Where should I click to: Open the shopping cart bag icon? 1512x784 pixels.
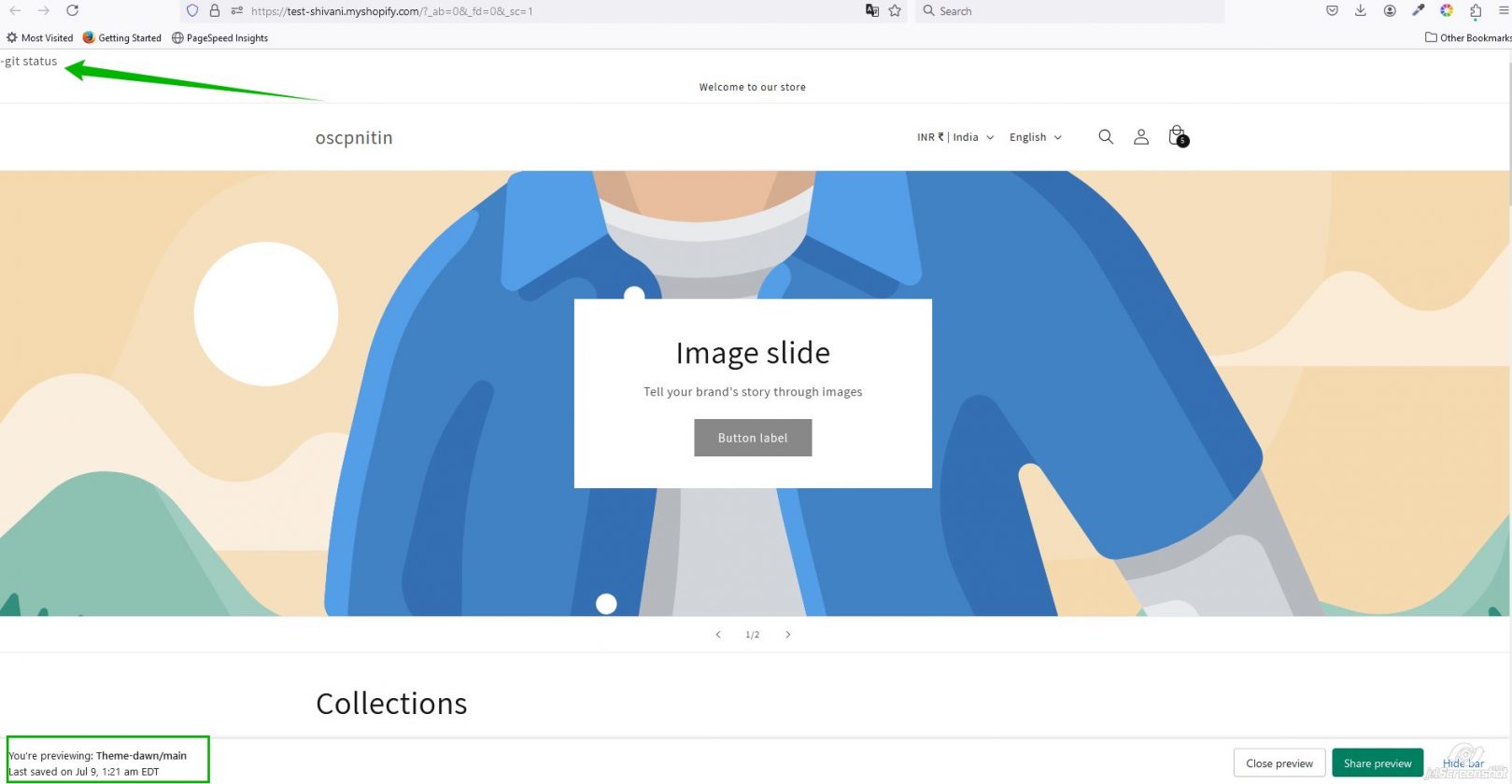pyautogui.click(x=1177, y=136)
